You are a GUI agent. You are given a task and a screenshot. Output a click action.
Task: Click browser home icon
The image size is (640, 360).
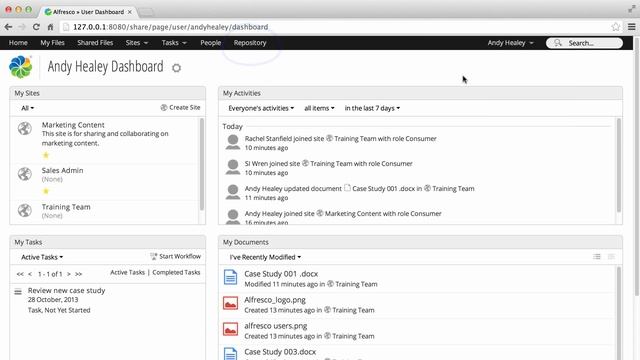point(50,27)
